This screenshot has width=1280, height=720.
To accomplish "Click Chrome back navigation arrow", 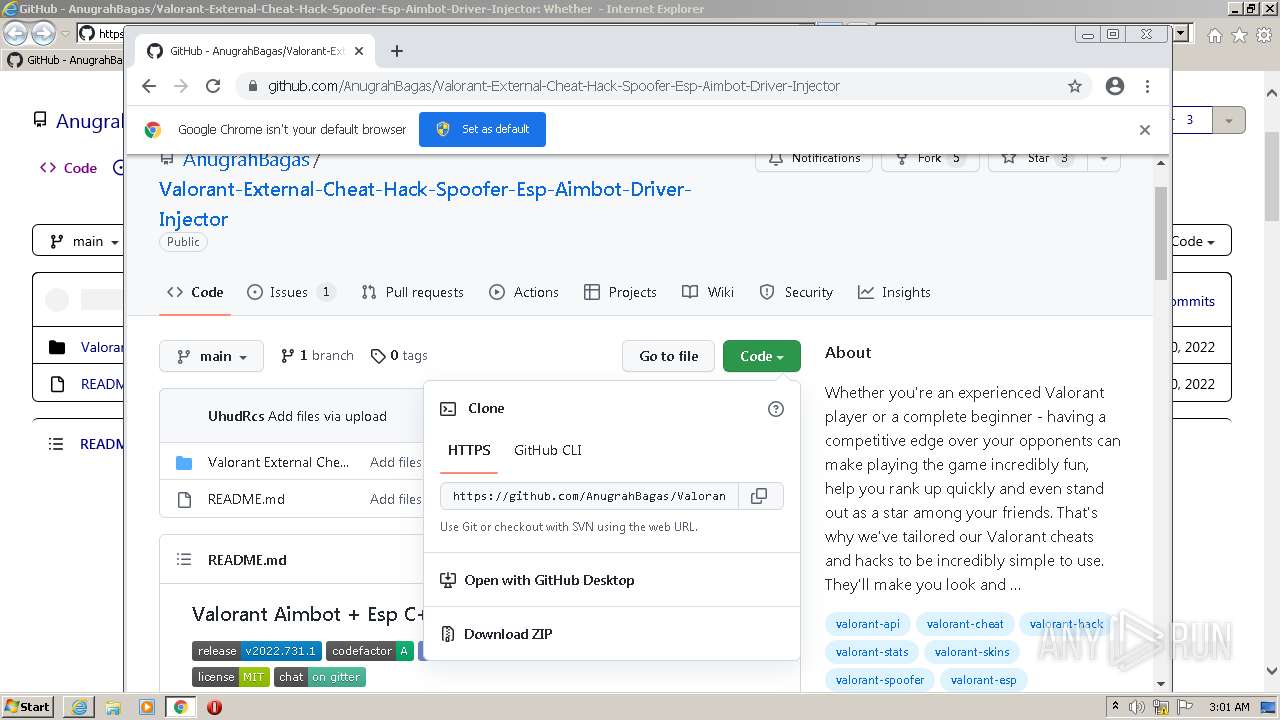I will coord(149,86).
